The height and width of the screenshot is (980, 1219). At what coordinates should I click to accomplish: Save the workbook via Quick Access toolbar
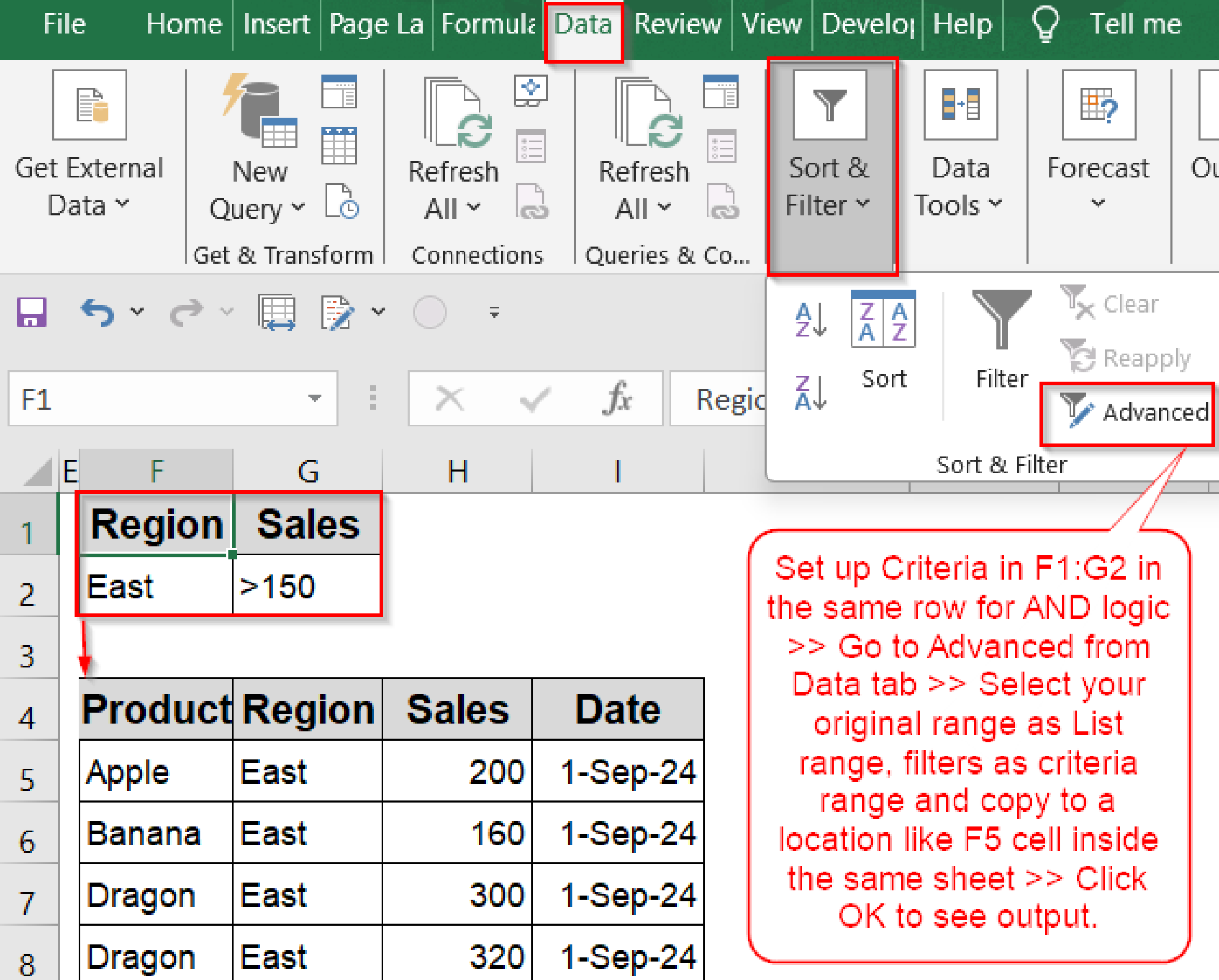[x=31, y=311]
